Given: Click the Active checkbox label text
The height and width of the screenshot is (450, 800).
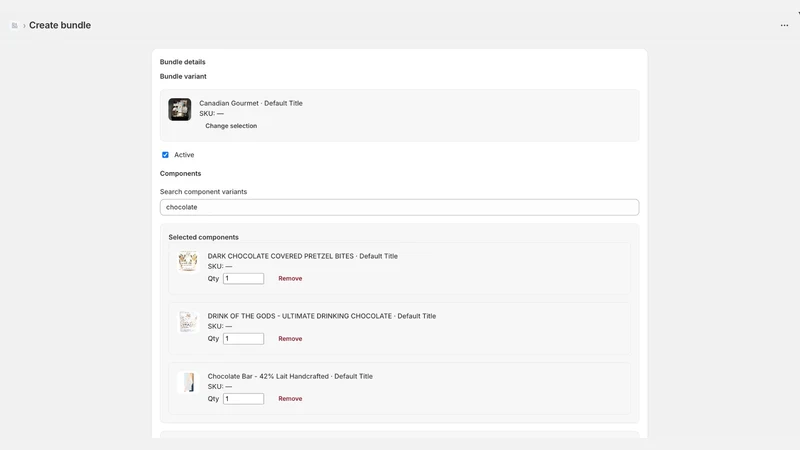Looking at the screenshot, I should tap(184, 155).
